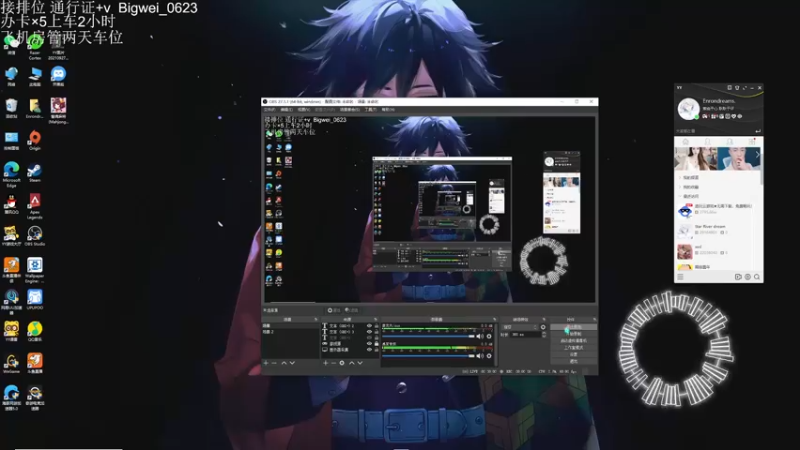Move selected scene up with chevron in OBS
The image size is (800, 450).
click(284, 363)
